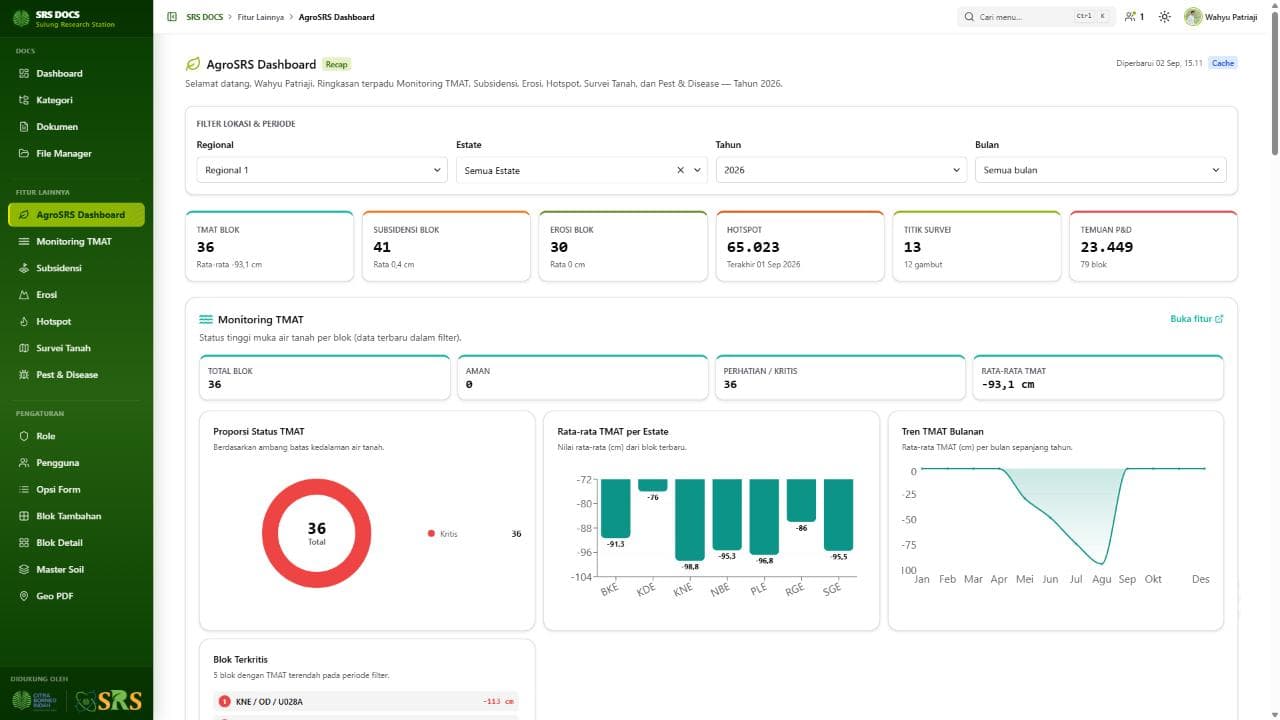This screenshot has height=720, width=1280.
Task: Click the Cache badge near update time
Action: pyautogui.click(x=1223, y=63)
